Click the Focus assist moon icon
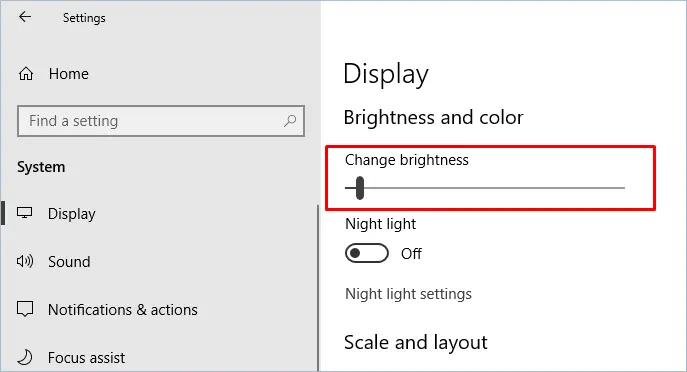Viewport: 687px width, 372px height. [x=25, y=357]
